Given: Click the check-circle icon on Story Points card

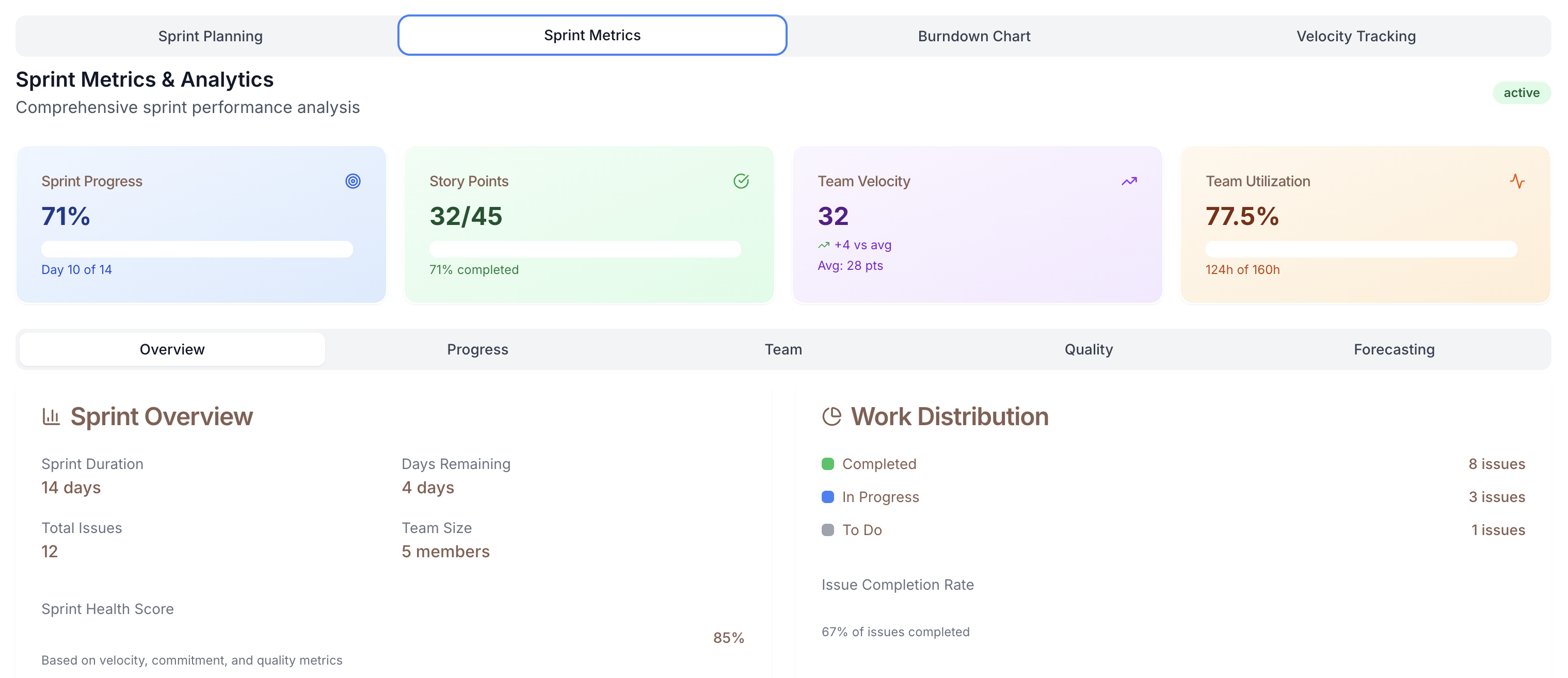Looking at the screenshot, I should 741,182.
